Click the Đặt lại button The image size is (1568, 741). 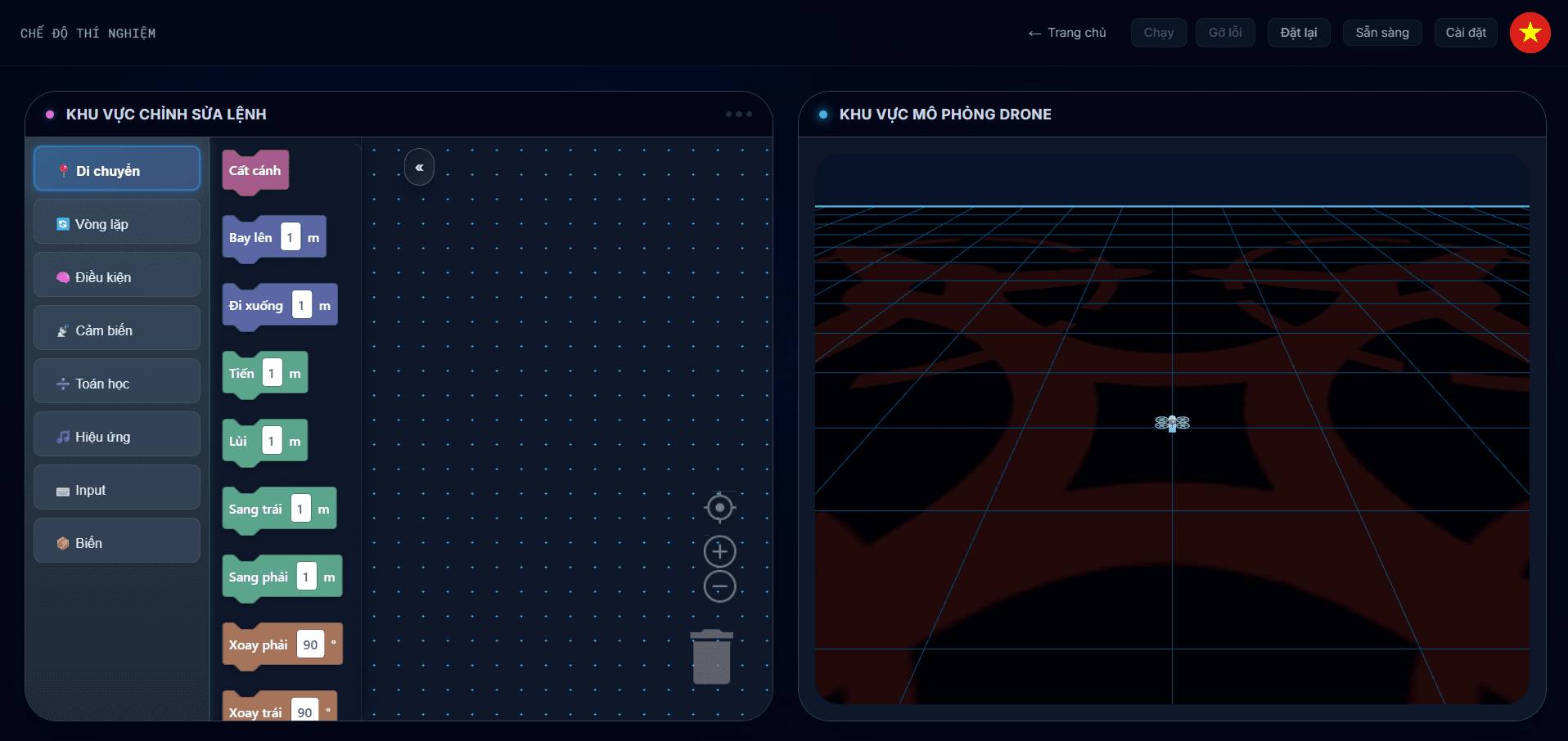(x=1299, y=33)
